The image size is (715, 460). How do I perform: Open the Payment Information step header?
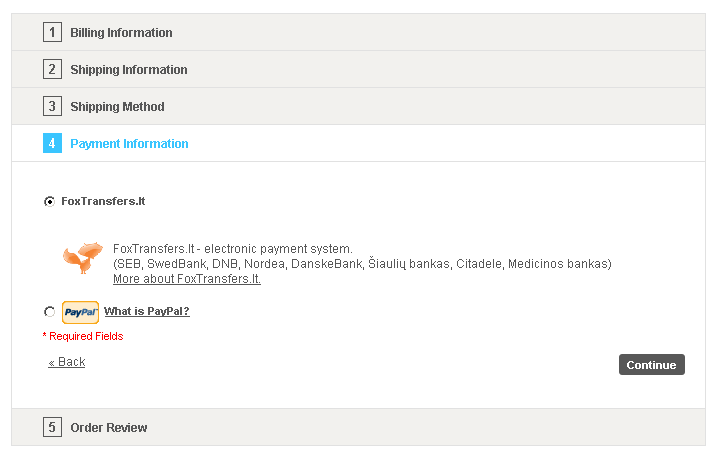point(358,143)
